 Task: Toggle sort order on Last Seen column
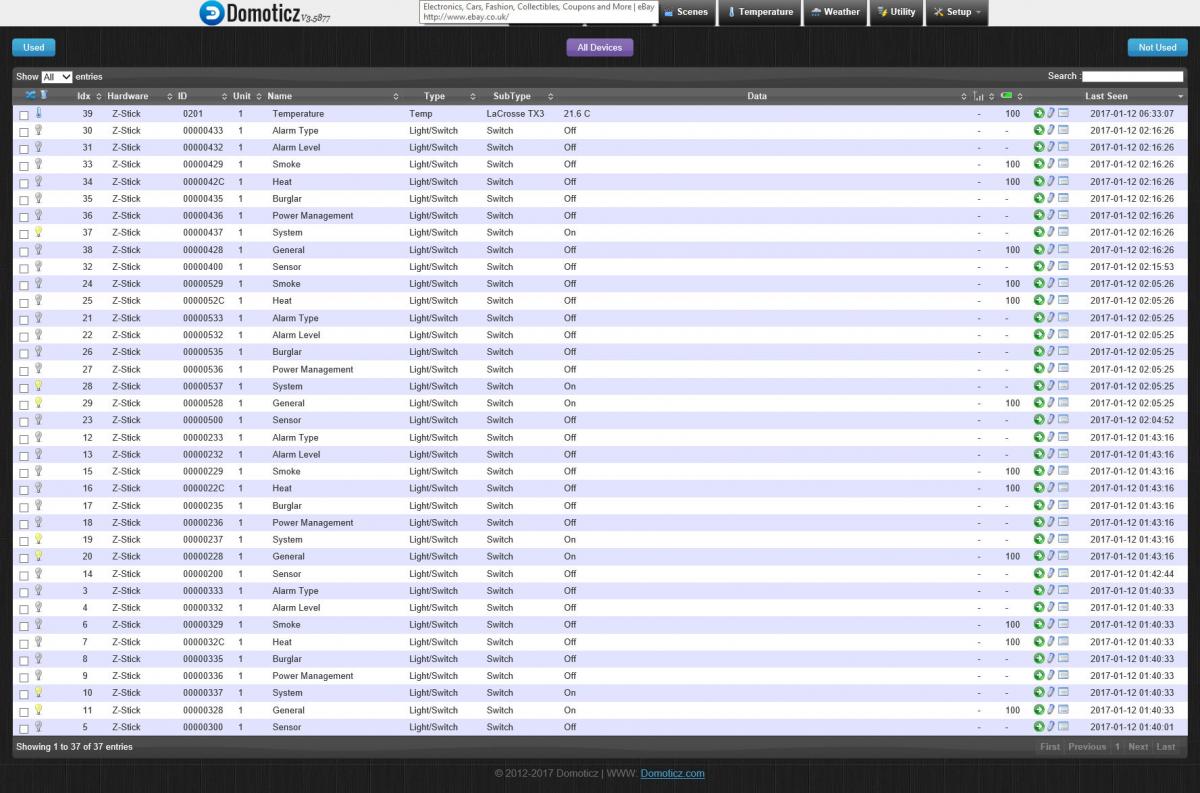(x=1106, y=96)
